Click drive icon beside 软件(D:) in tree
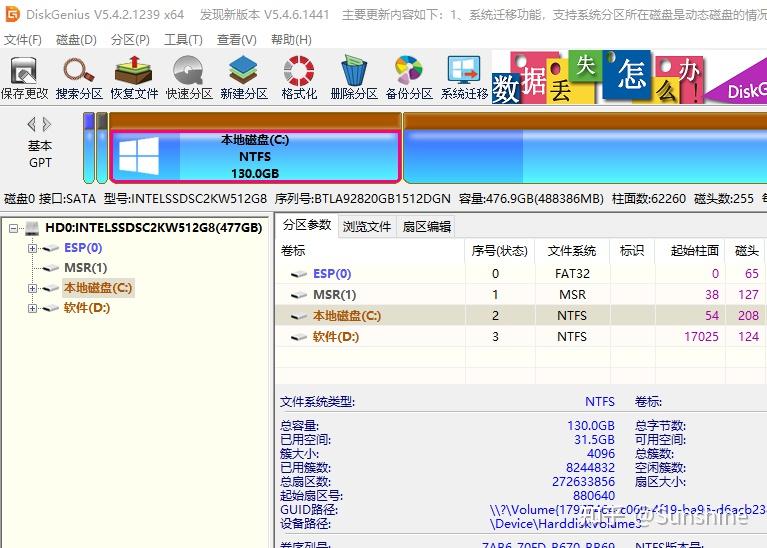The height and width of the screenshot is (548, 767). tap(50, 308)
